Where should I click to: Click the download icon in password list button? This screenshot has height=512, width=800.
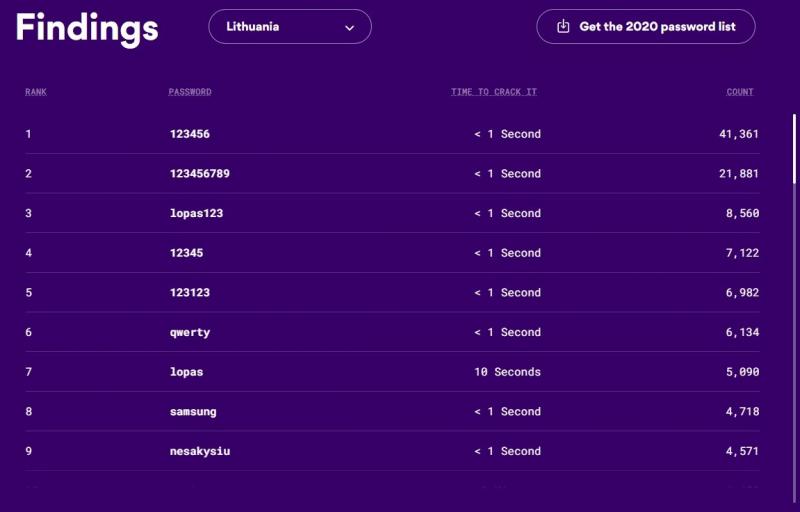coord(563,27)
